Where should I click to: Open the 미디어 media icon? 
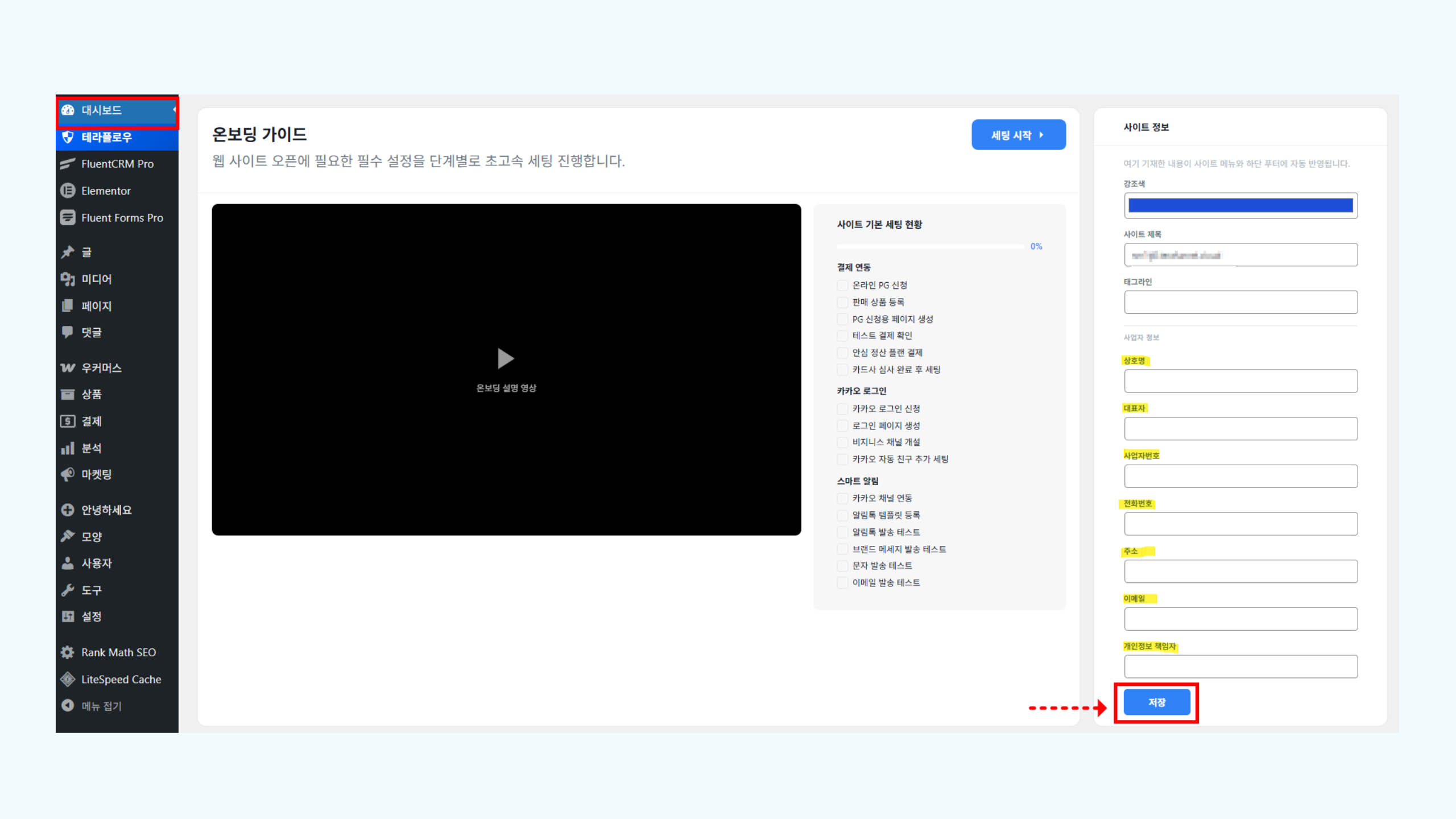click(x=68, y=279)
